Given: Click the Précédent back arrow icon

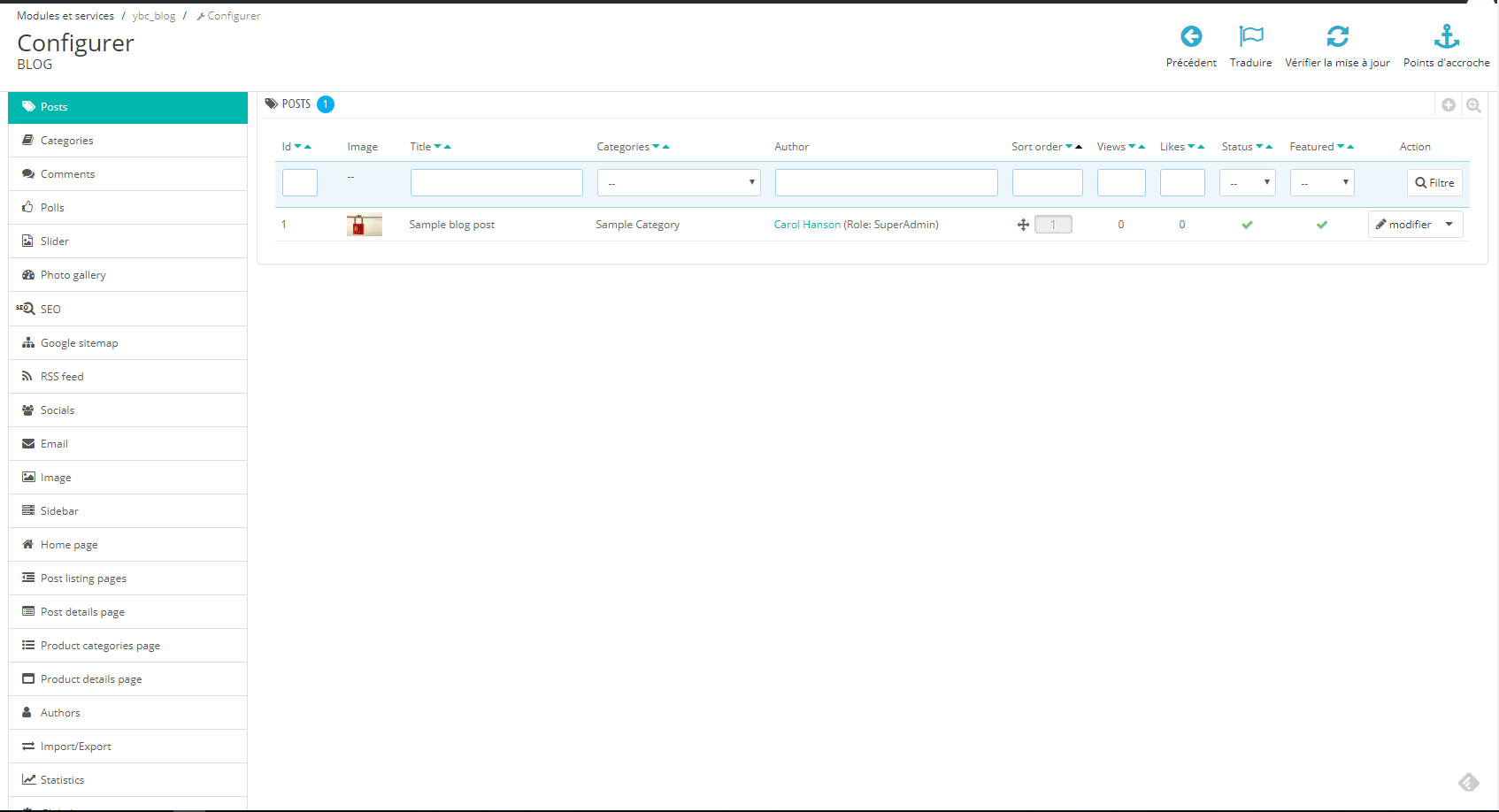Looking at the screenshot, I should tap(1191, 36).
